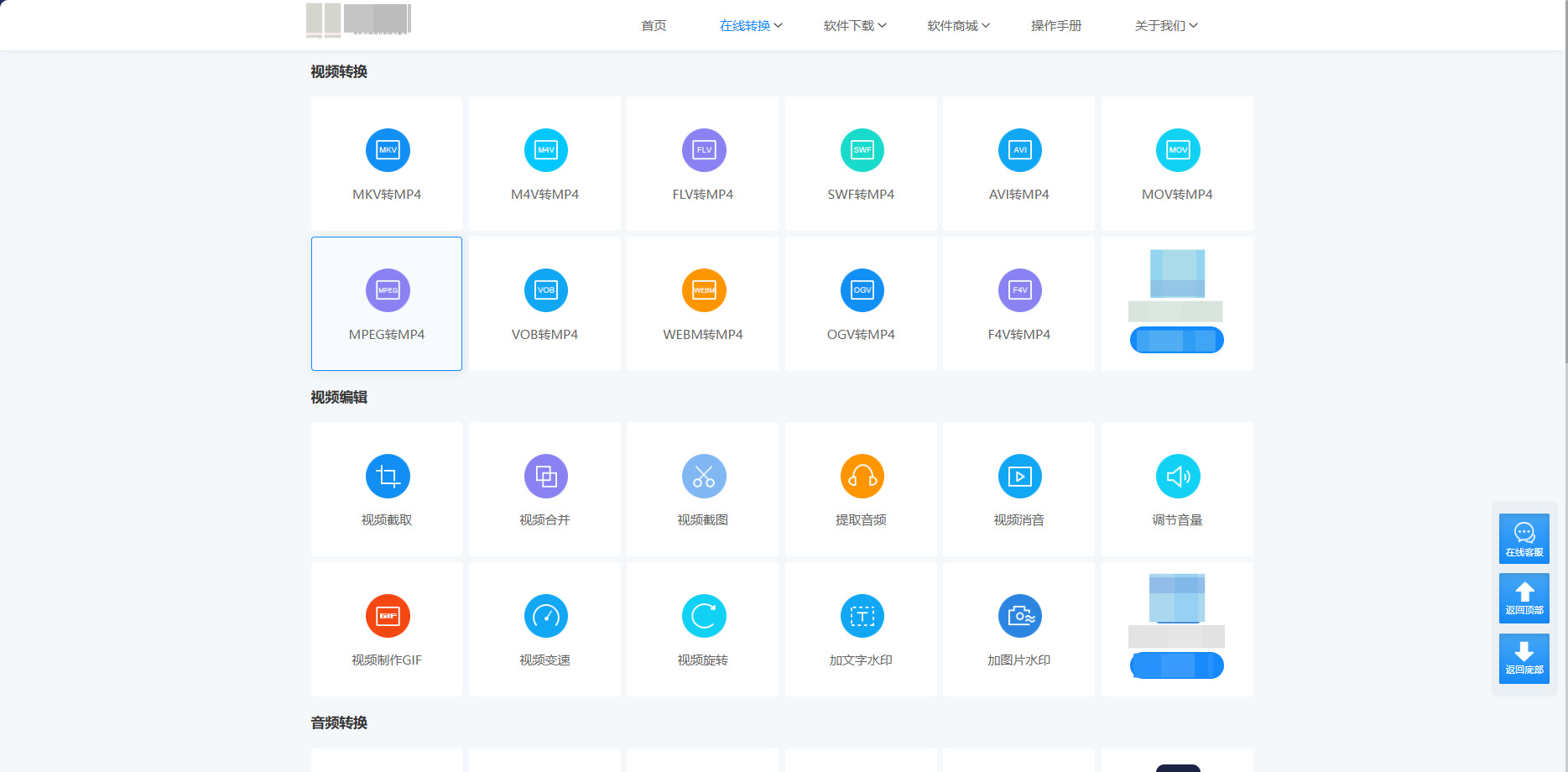Open the 视频截取 crop tool icon

(388, 477)
